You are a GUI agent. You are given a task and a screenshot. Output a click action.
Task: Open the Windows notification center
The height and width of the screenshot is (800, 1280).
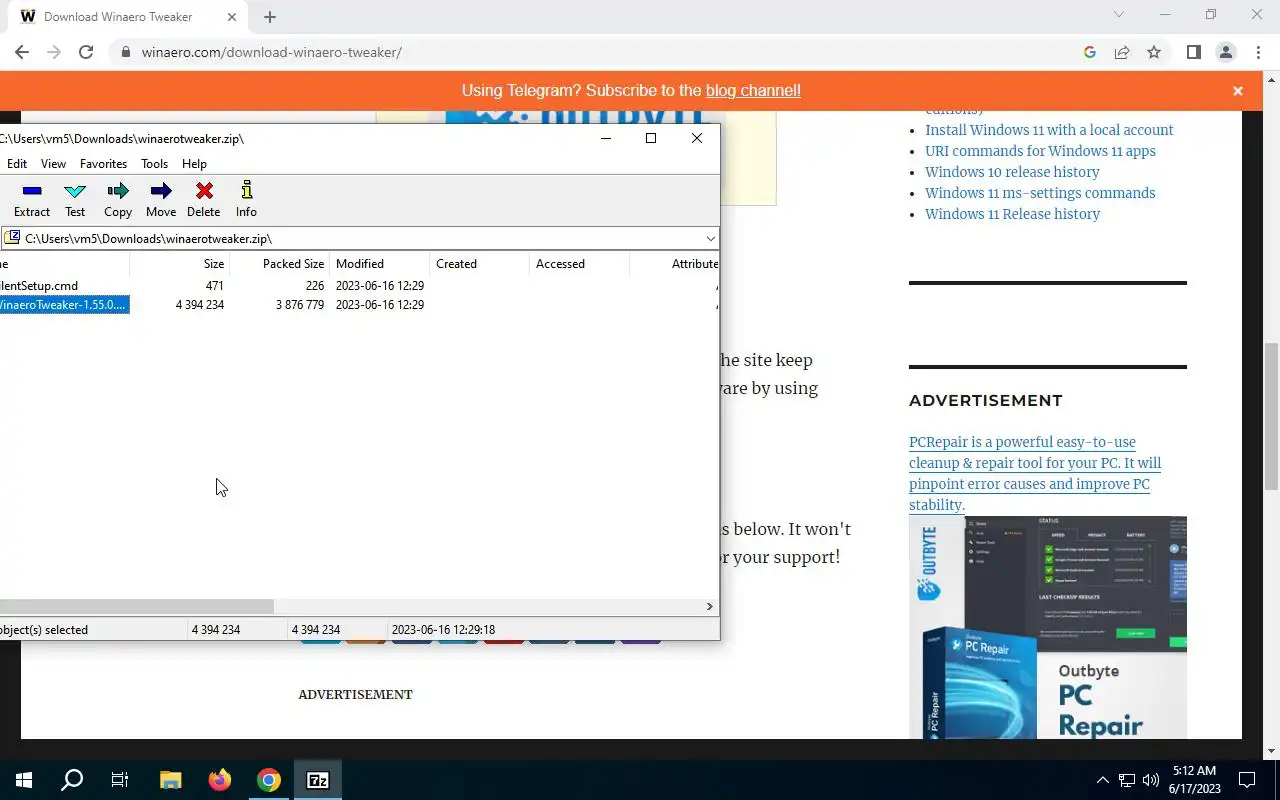1247,780
